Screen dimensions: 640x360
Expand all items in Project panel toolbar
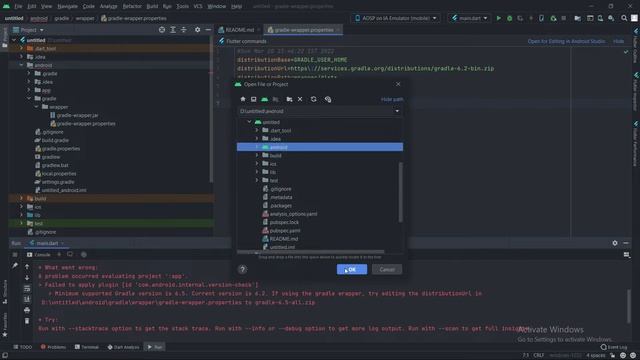[x=173, y=30]
